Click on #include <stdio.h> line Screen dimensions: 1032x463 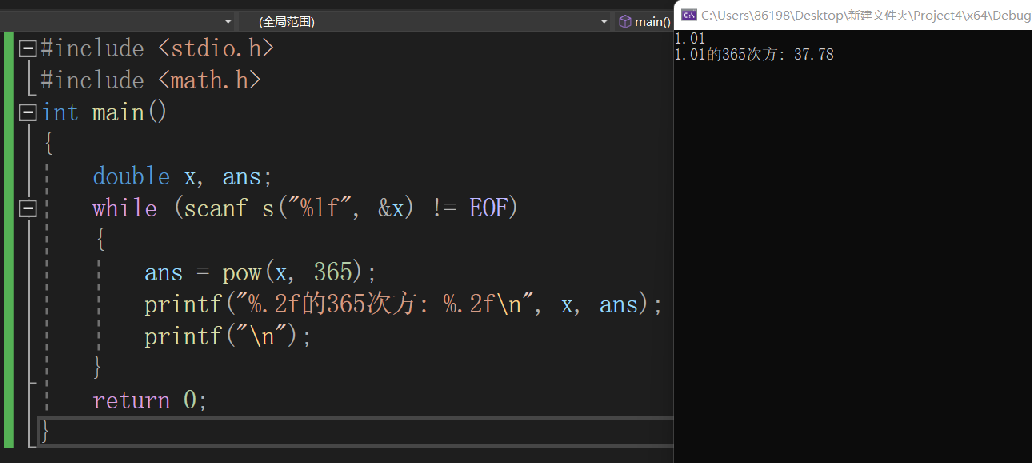coord(157,49)
